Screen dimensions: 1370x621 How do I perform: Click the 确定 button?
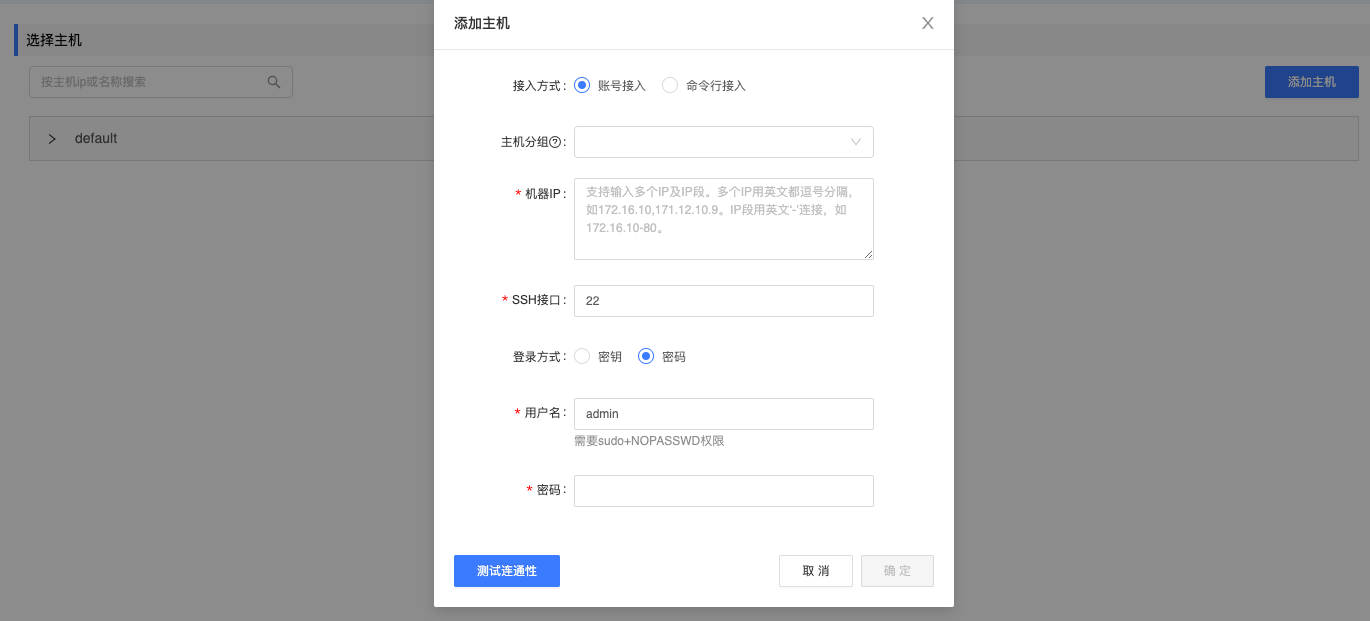point(896,571)
